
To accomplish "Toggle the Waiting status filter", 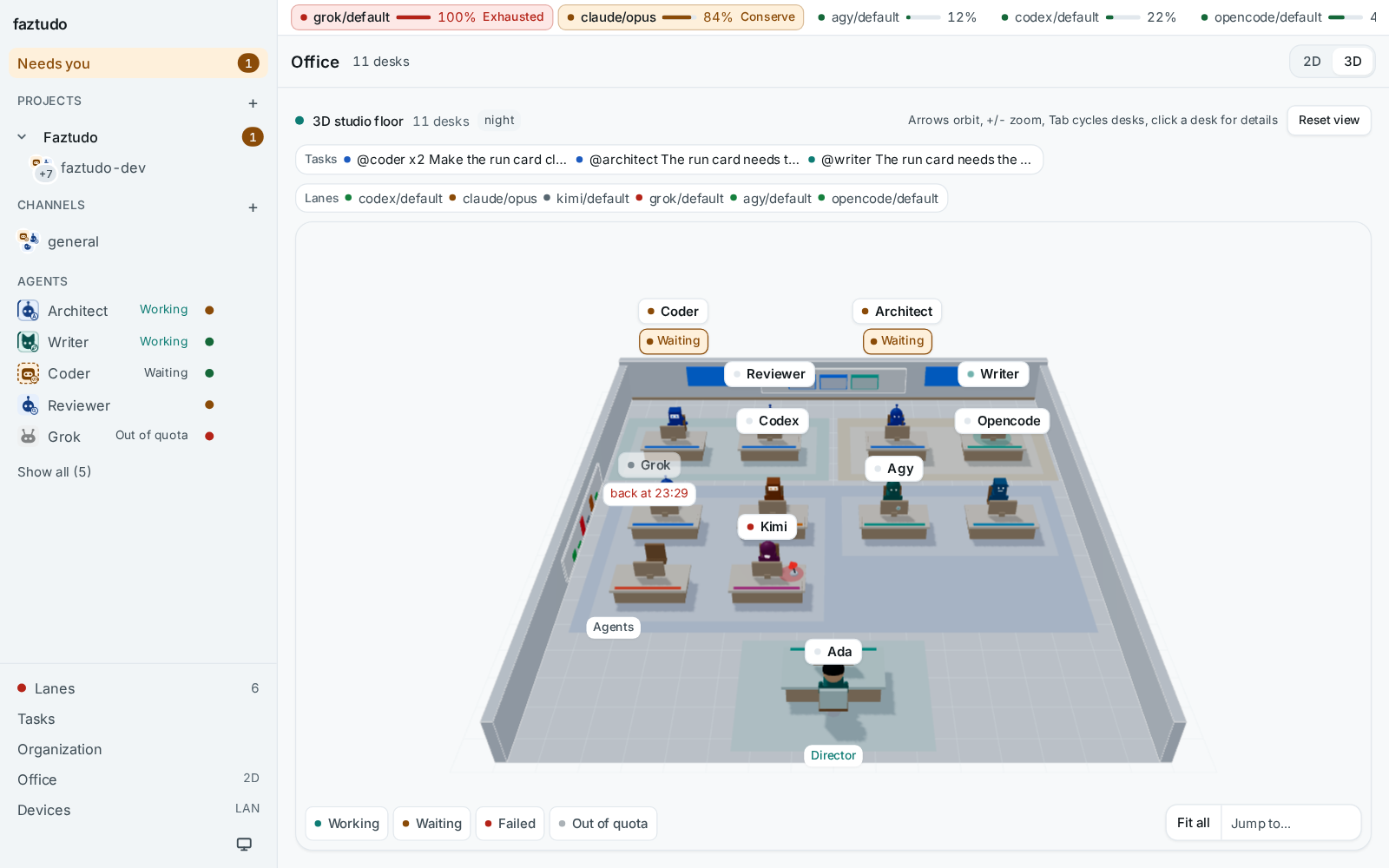I will click(x=431, y=824).
